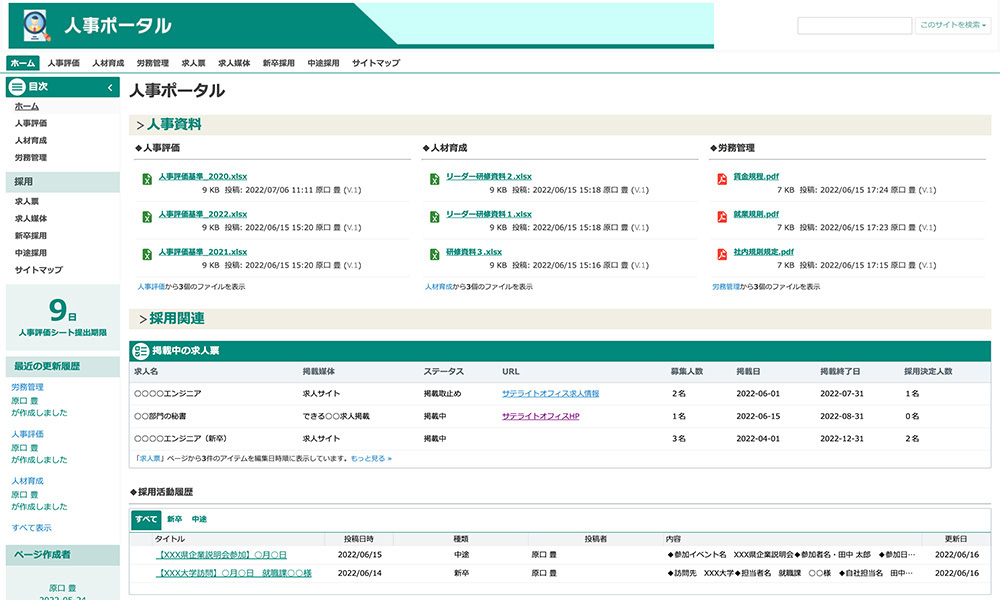Viewport: 1000px width, 600px height.
Task: Click the Excel icon beside リーダー研修資料１.xlsx
Action: [x=434, y=217]
